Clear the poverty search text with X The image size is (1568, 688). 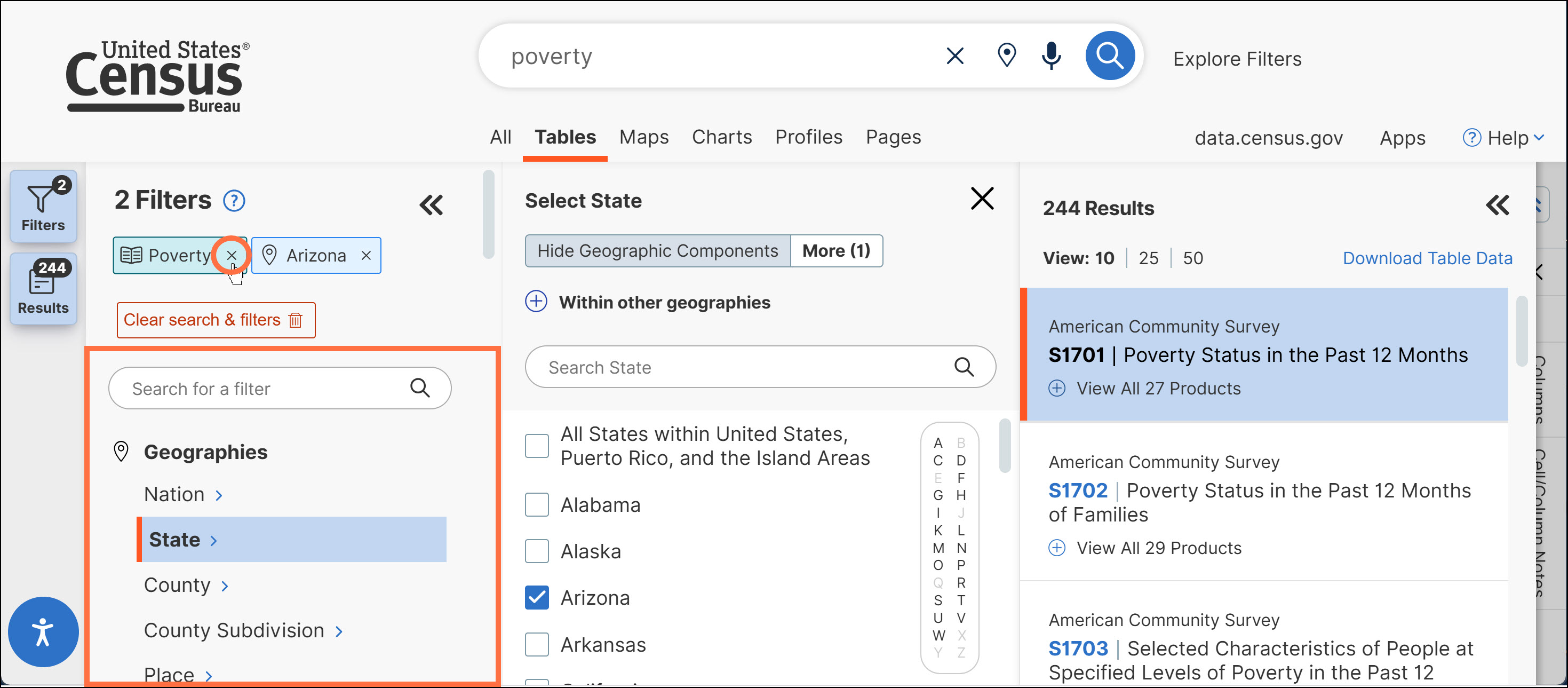(954, 56)
